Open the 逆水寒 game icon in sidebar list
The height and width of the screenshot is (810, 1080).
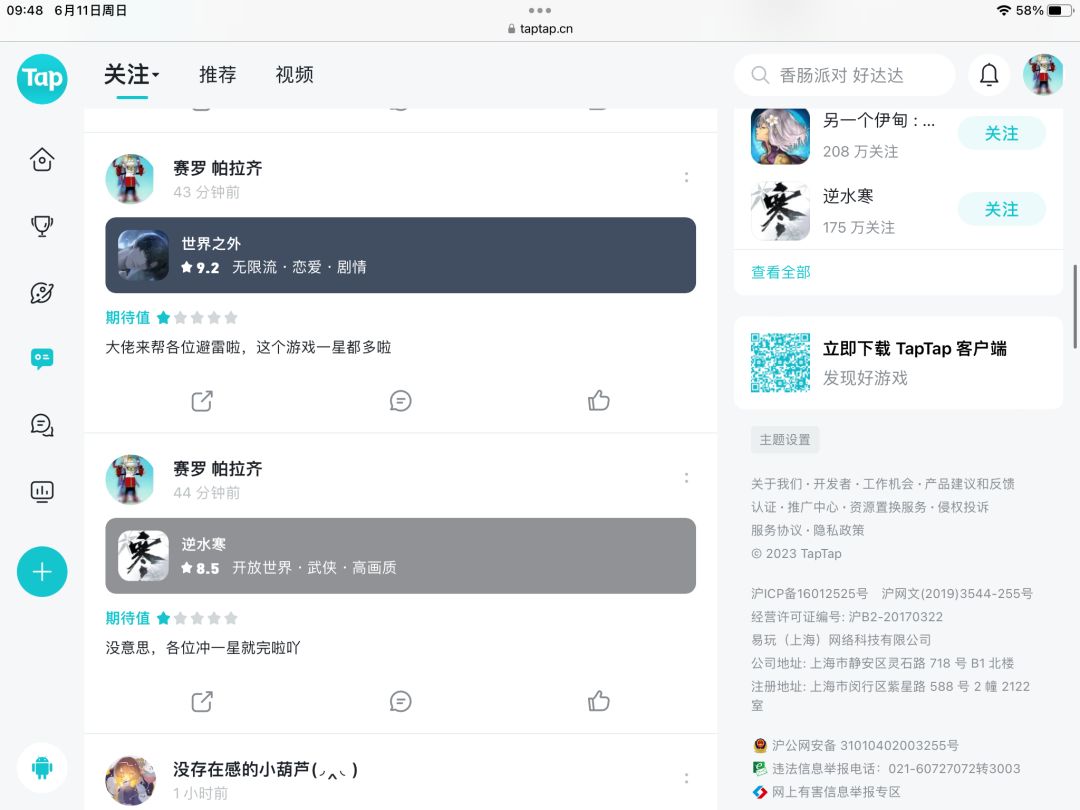tap(780, 211)
